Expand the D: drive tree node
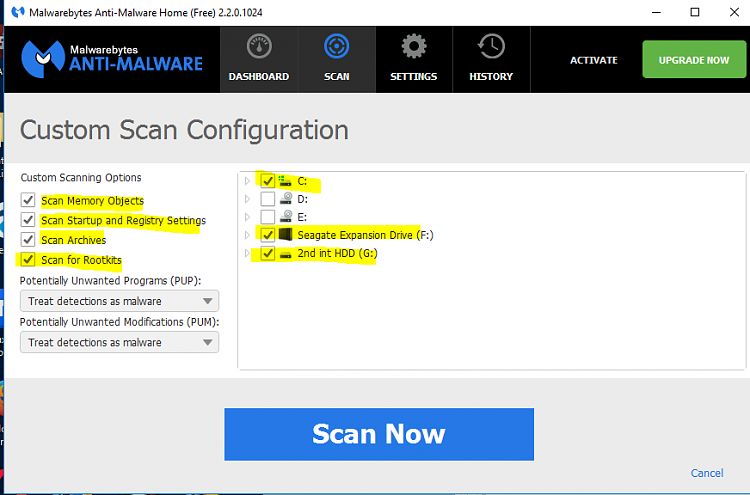Screen dimensions: 750x495 247,199
